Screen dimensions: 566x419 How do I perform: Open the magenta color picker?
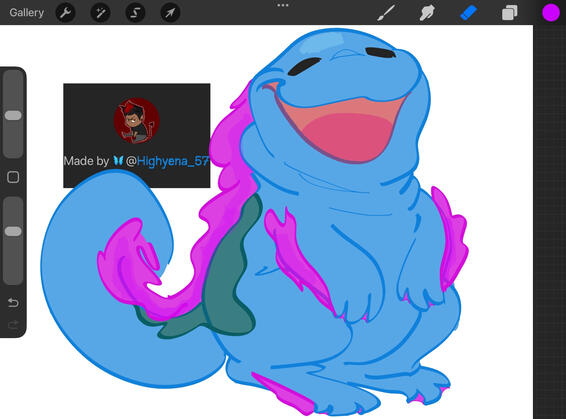(x=551, y=13)
